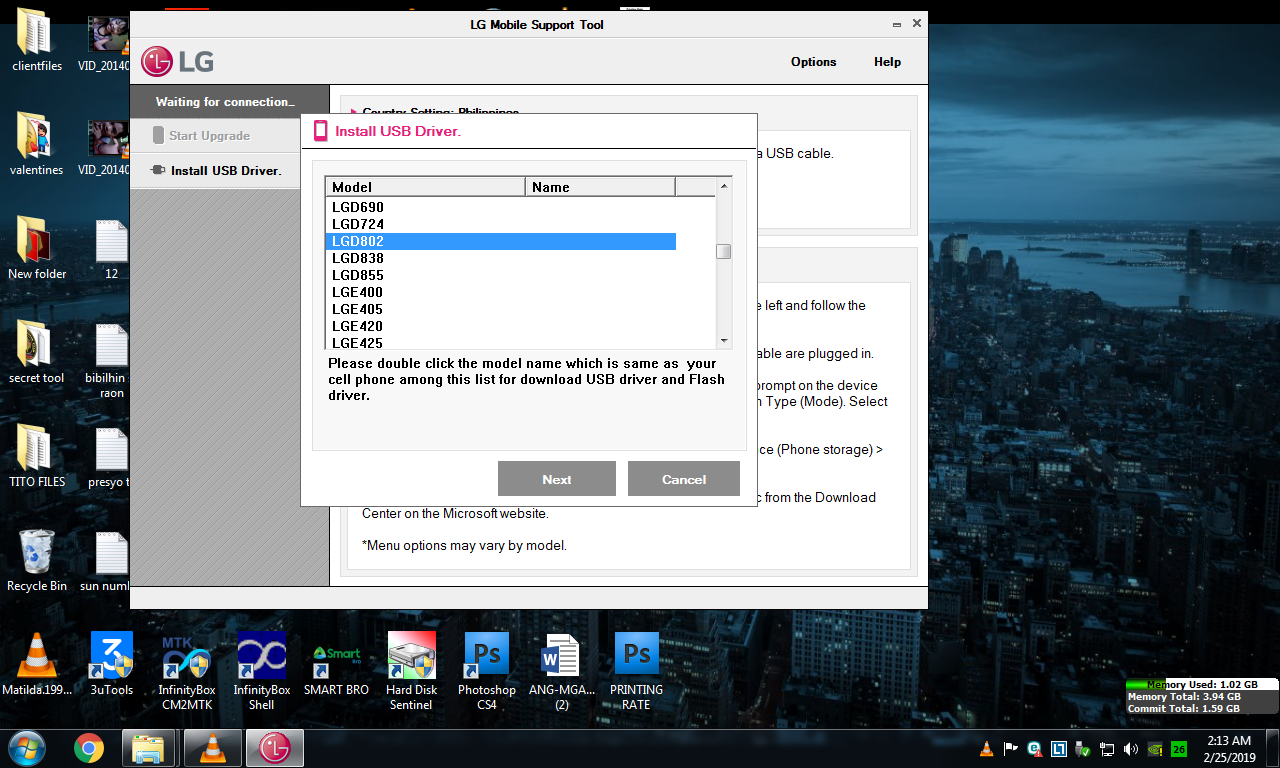The image size is (1280, 768).
Task: Click the model list scroll up arrow
Action: (724, 186)
